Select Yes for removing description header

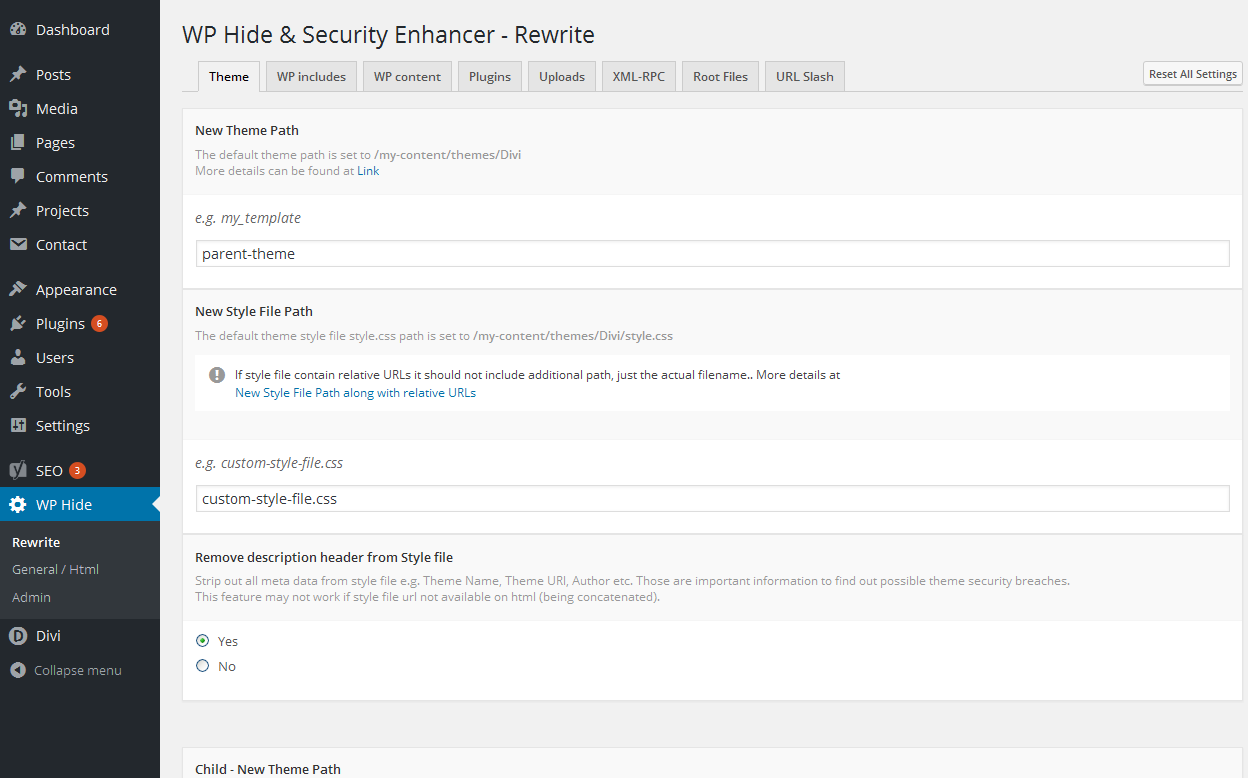[203, 641]
